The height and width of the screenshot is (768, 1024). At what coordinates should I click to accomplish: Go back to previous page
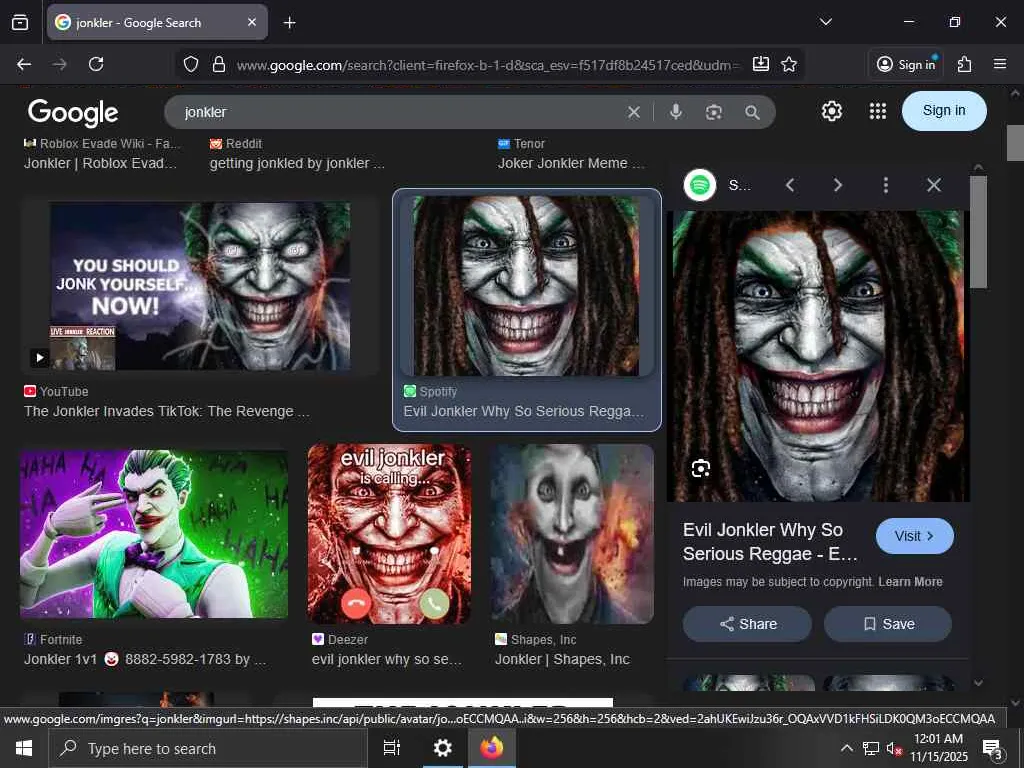click(24, 64)
